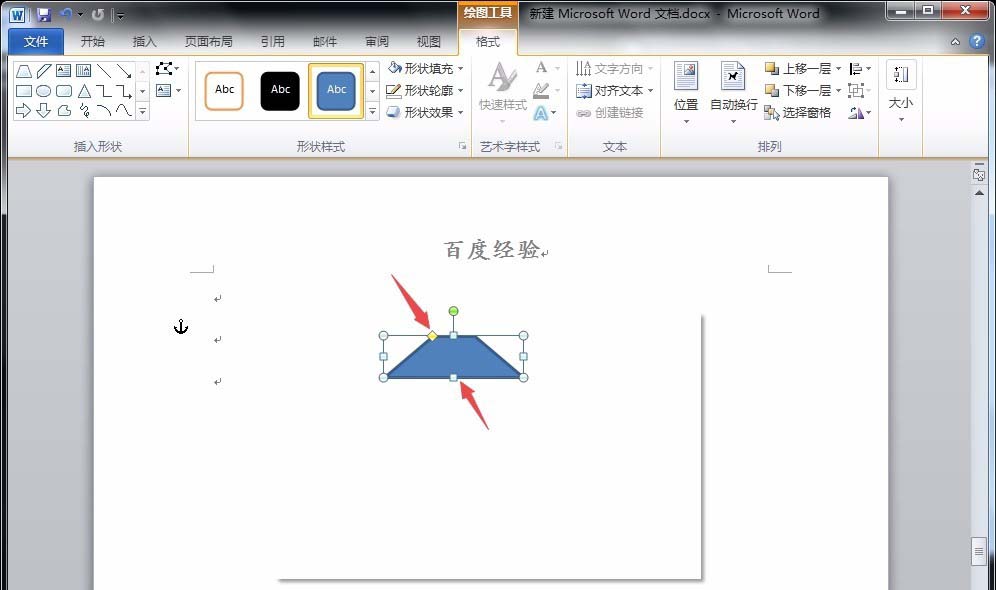Choose the arc shape

104,111
